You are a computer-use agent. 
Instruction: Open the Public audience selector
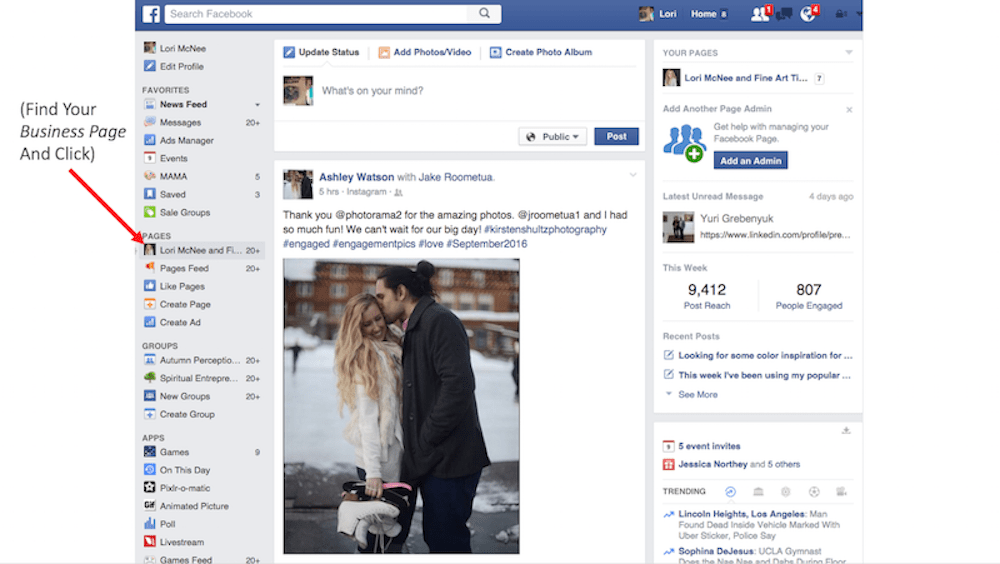tap(552, 137)
